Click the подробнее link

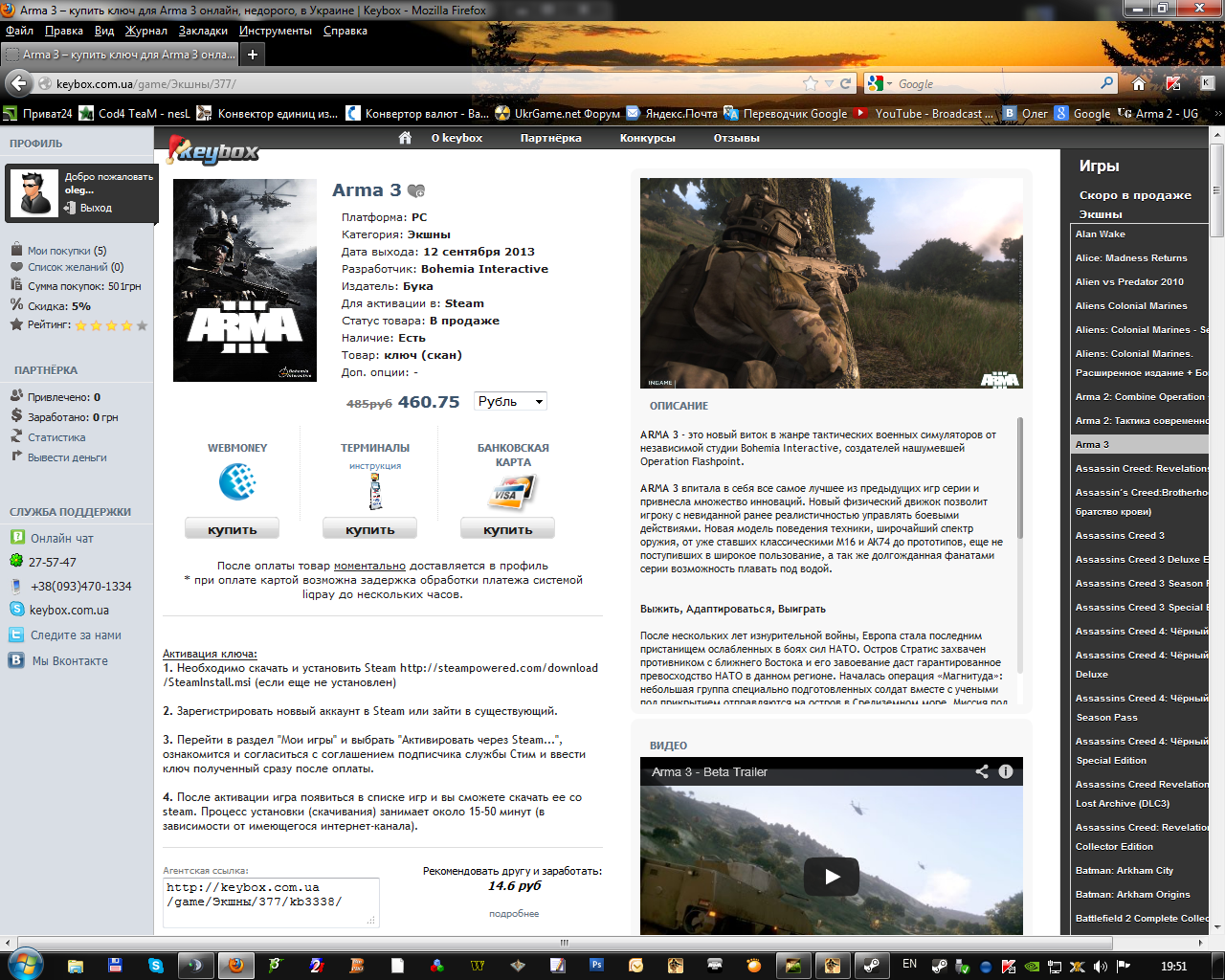click(514, 914)
